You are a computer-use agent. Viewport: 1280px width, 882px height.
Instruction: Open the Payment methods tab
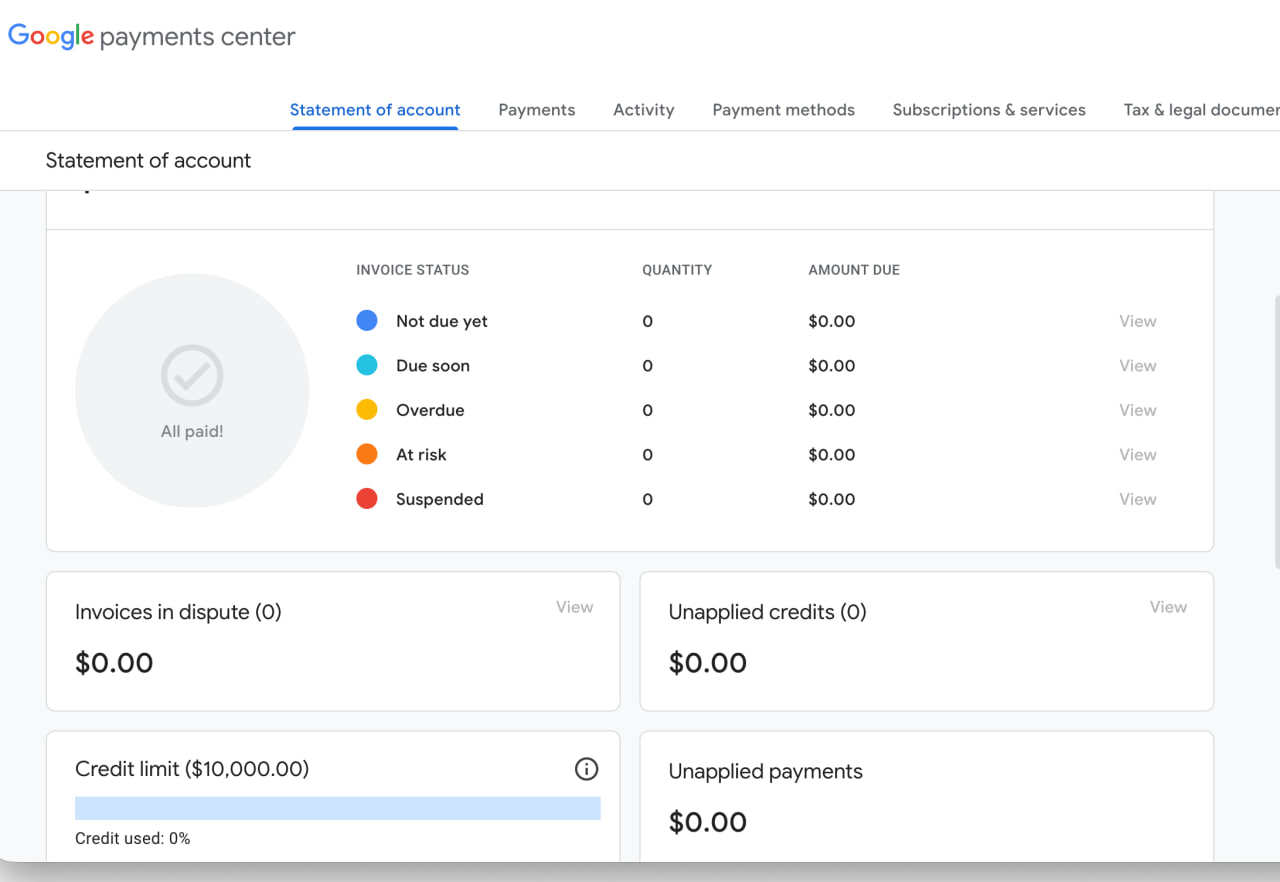(784, 110)
